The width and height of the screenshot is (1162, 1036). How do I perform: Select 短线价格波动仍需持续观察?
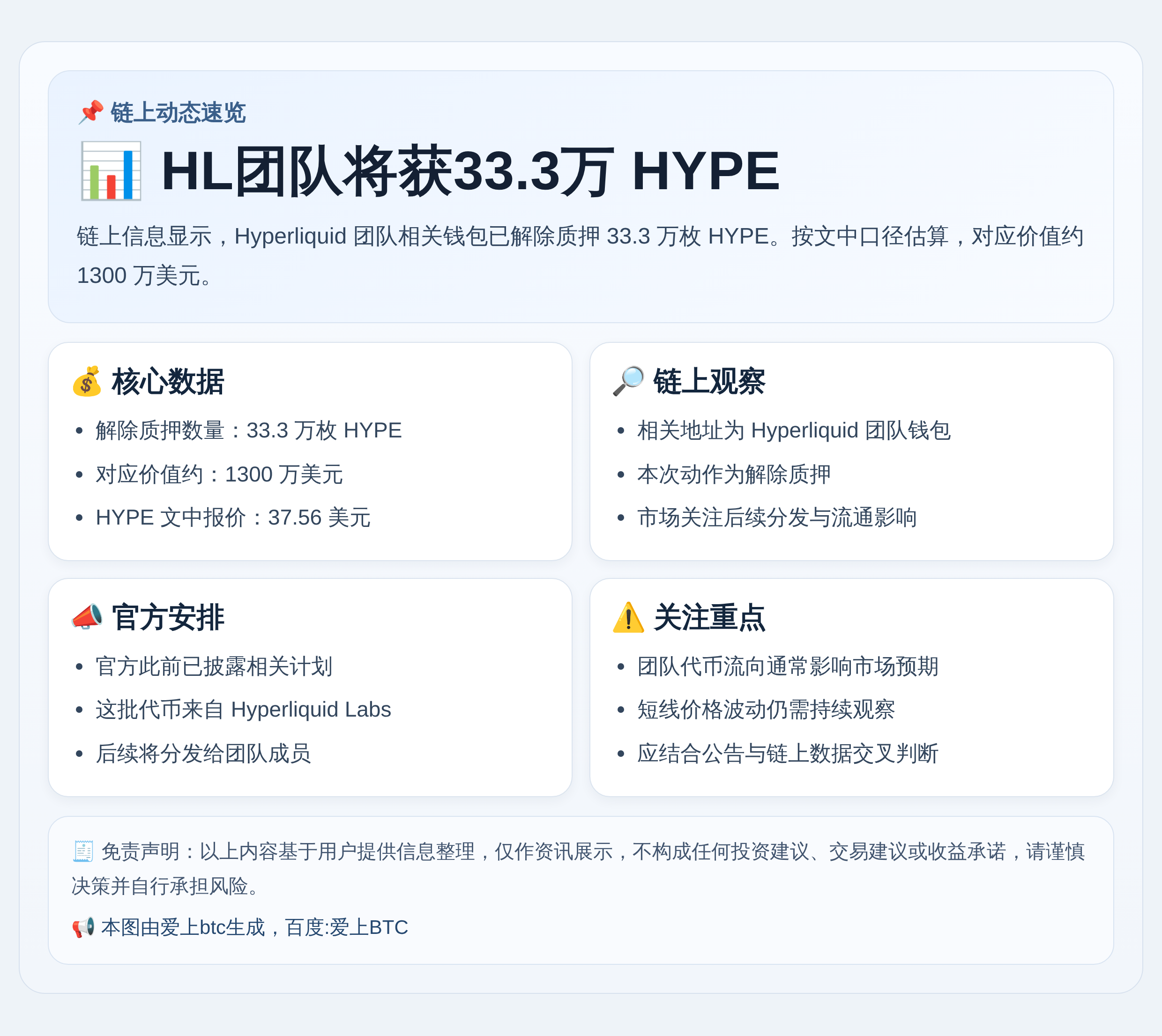[x=766, y=710]
